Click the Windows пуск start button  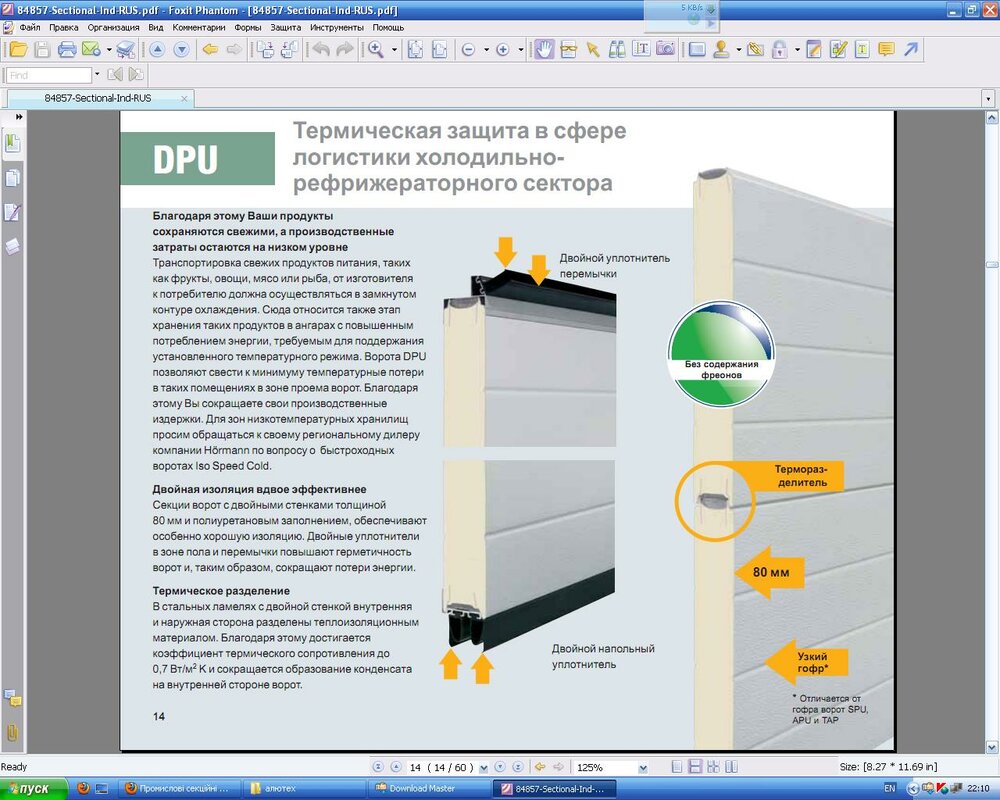pyautogui.click(x=33, y=789)
